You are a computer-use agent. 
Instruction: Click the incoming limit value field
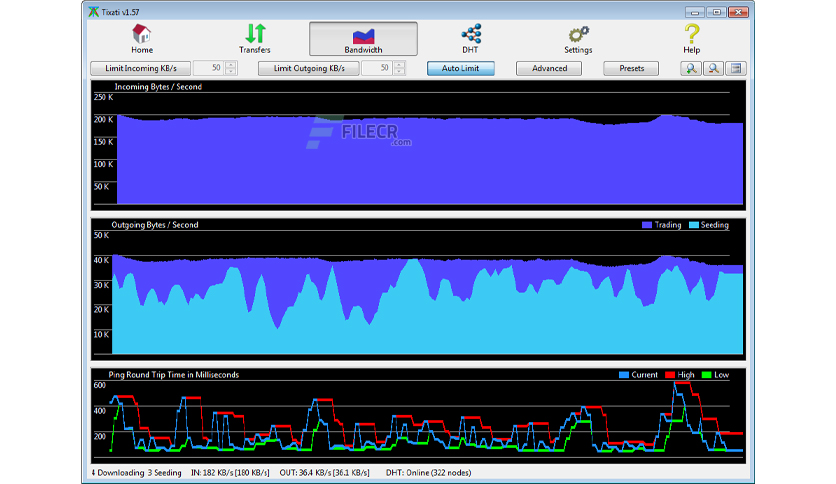click(x=209, y=68)
